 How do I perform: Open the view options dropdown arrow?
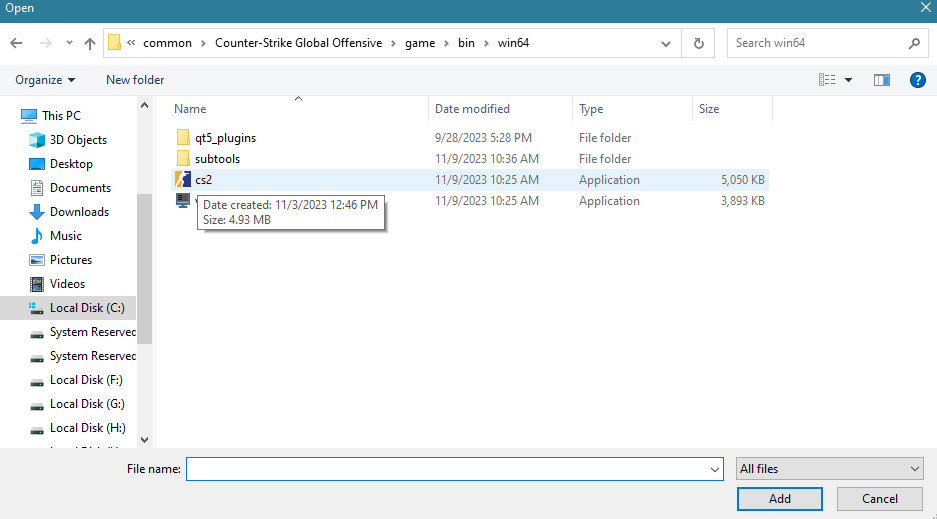(849, 80)
